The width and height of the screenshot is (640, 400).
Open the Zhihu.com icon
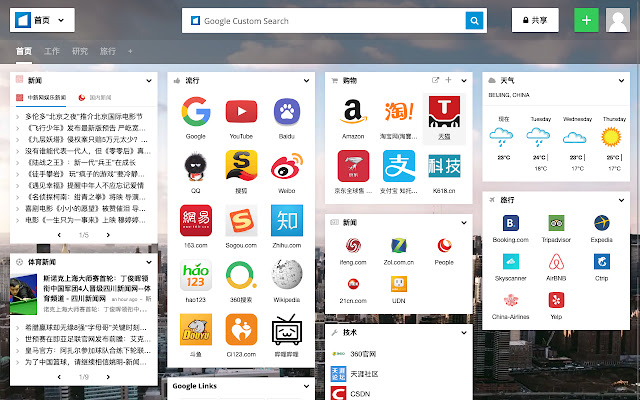pyautogui.click(x=287, y=220)
